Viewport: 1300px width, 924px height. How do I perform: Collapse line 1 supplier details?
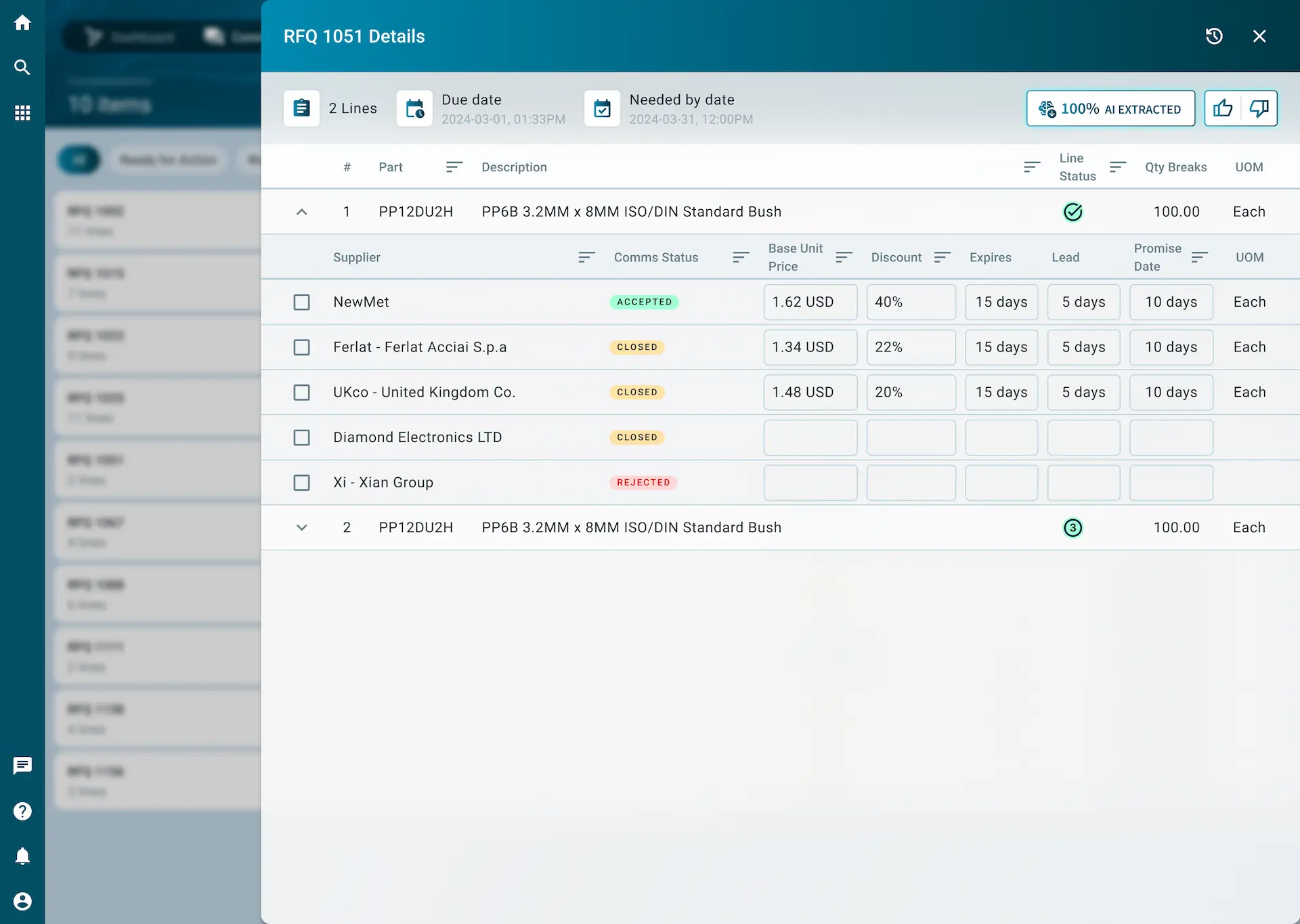click(301, 212)
